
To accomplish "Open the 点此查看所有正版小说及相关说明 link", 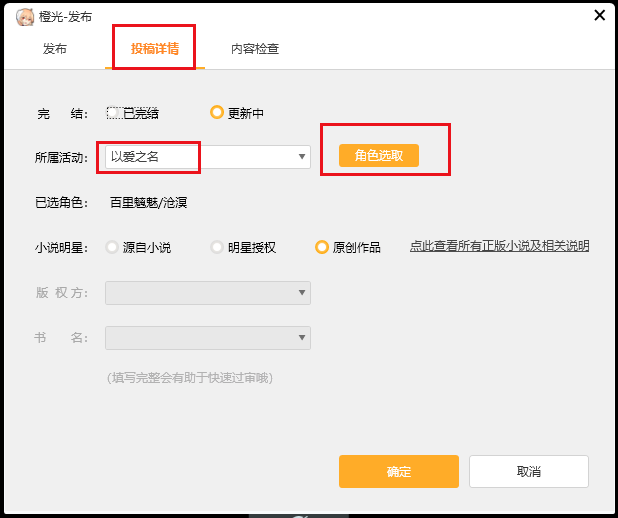I will pos(499,246).
